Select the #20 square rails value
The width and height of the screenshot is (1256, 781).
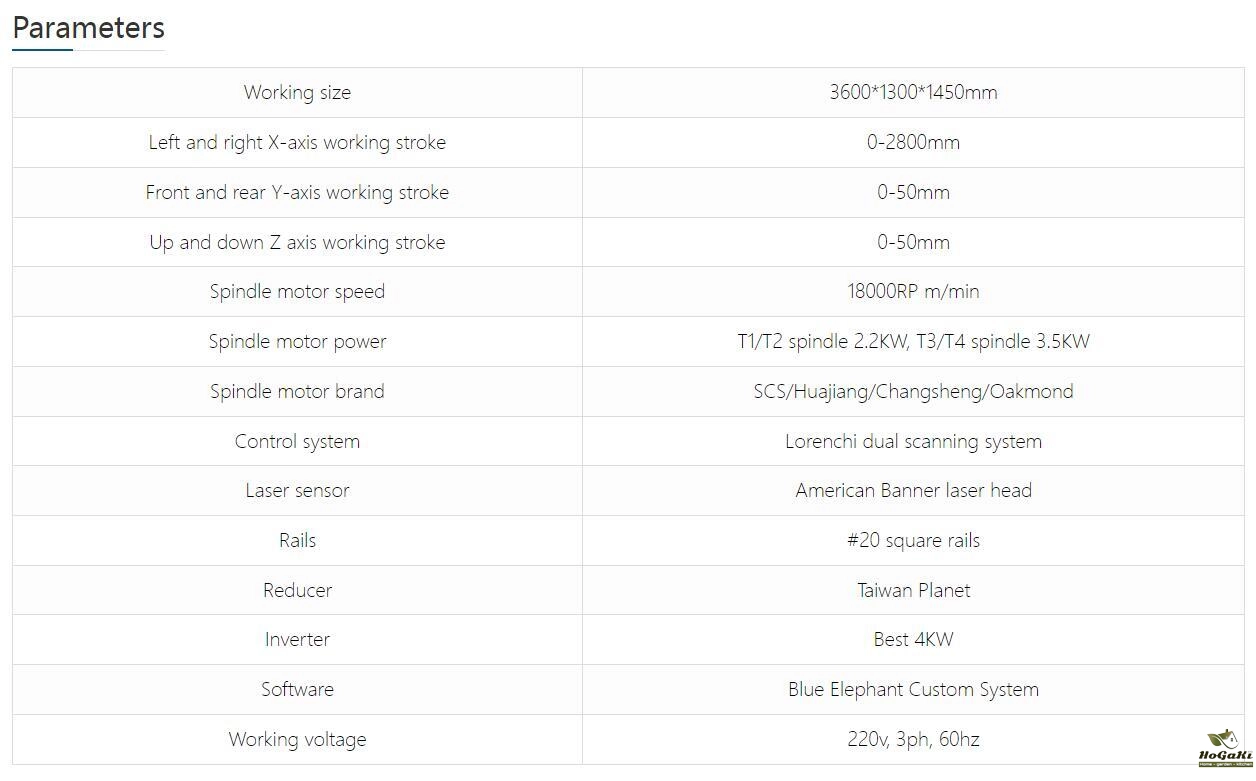(x=913, y=540)
